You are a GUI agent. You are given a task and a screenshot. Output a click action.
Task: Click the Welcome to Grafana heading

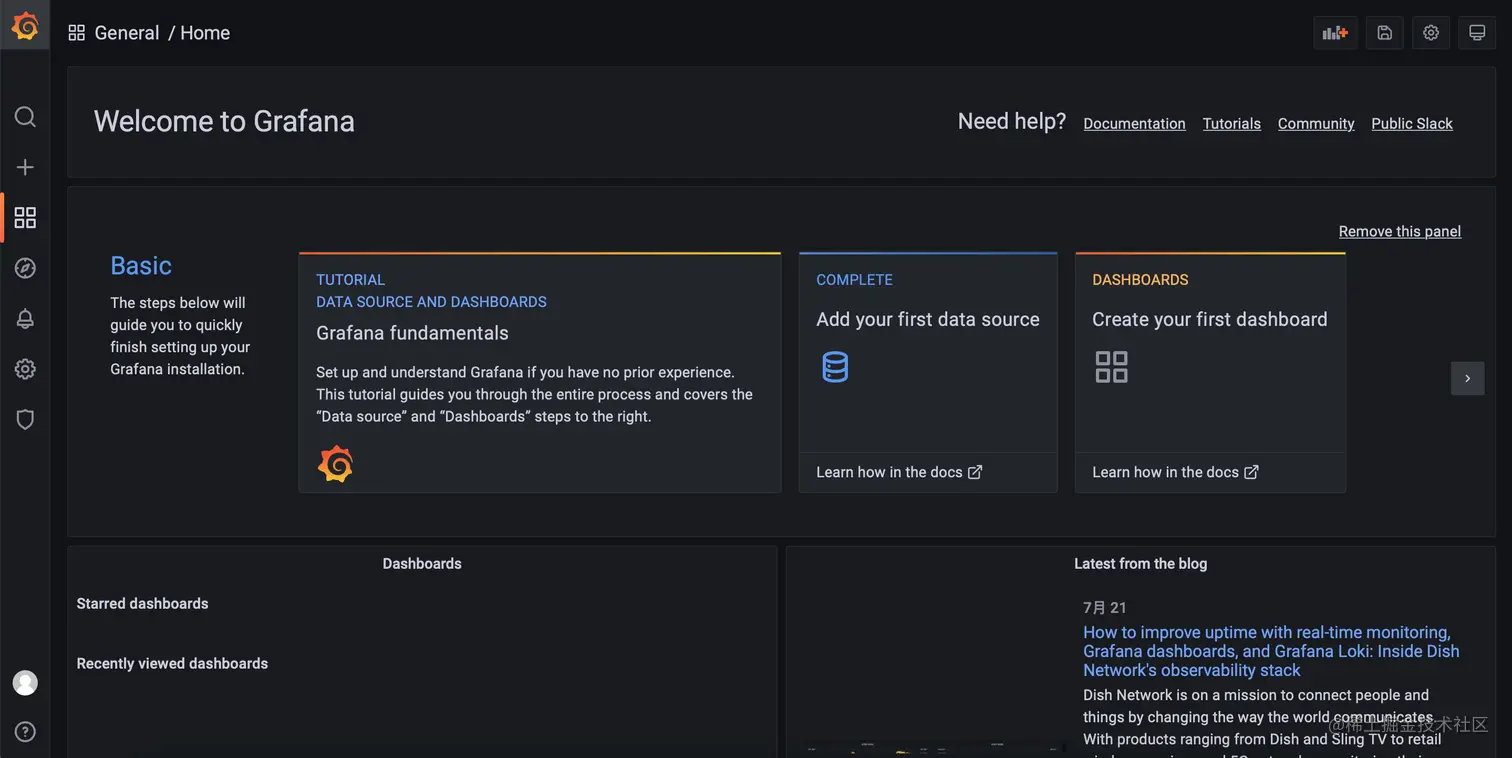(224, 121)
